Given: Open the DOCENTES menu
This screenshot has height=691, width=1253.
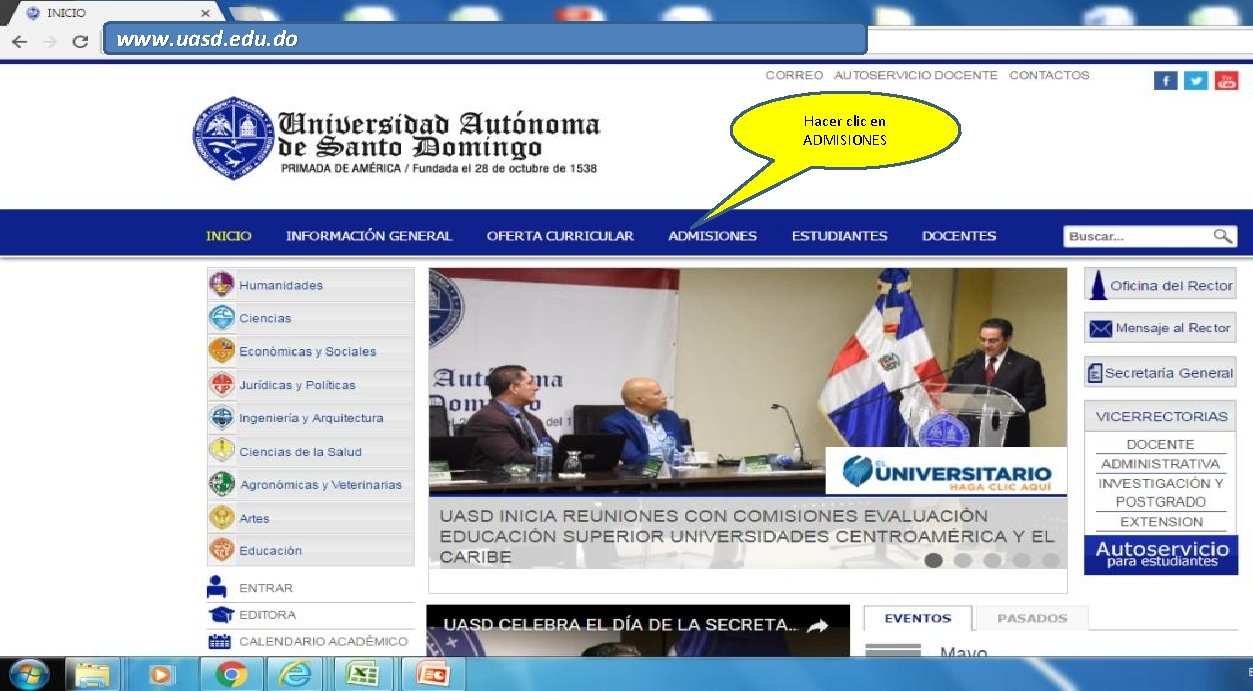Looking at the screenshot, I should 959,236.
